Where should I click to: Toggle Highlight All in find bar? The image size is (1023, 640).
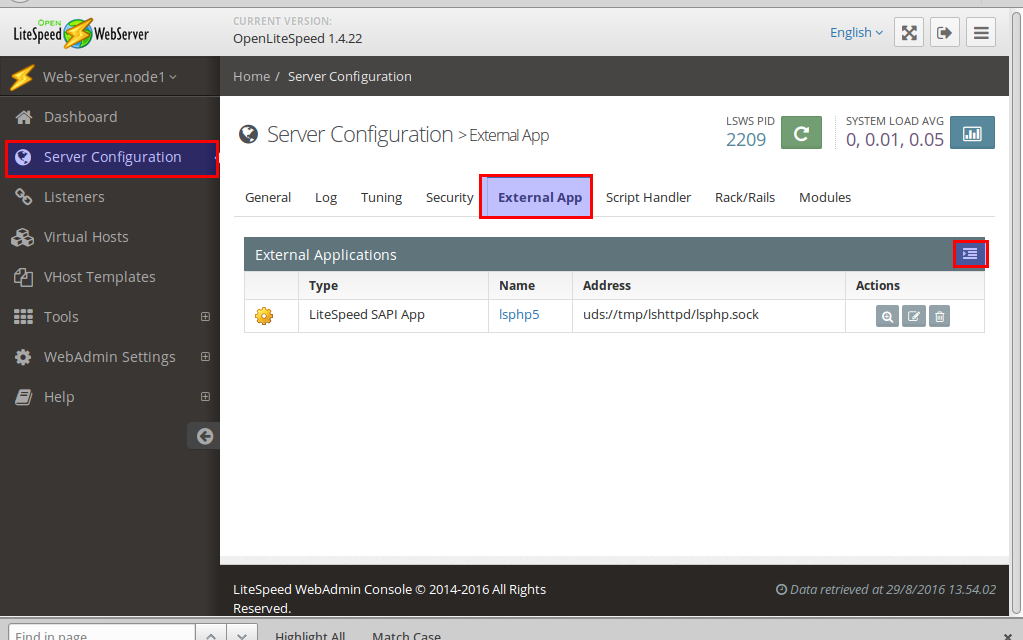pos(310,635)
